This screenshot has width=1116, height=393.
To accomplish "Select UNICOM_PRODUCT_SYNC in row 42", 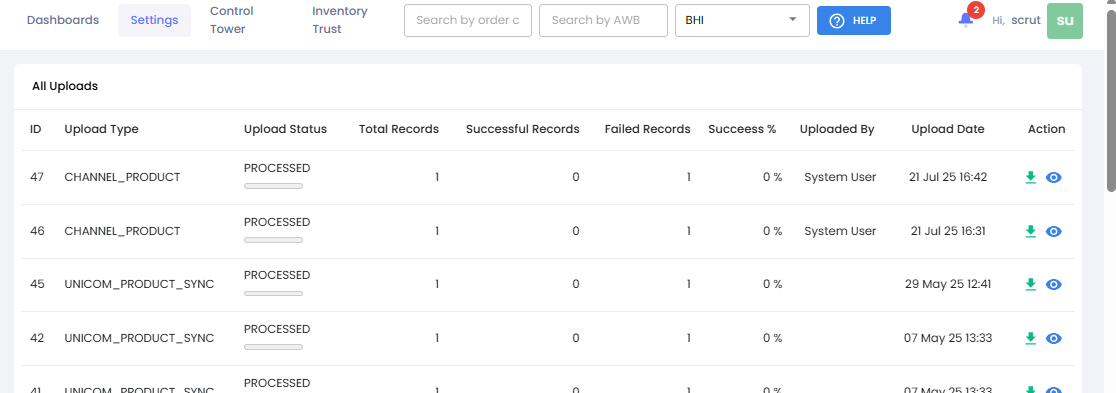I will tap(140, 338).
